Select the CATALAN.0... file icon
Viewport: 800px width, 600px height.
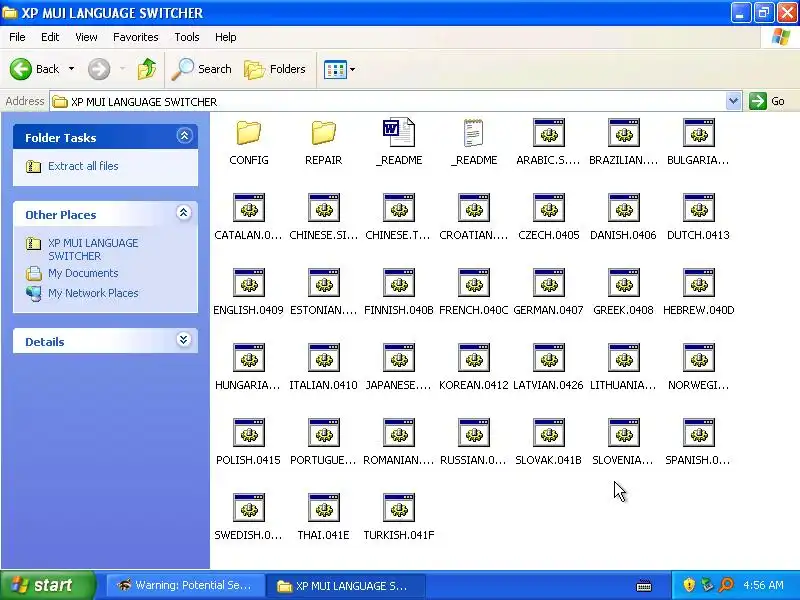(248, 208)
